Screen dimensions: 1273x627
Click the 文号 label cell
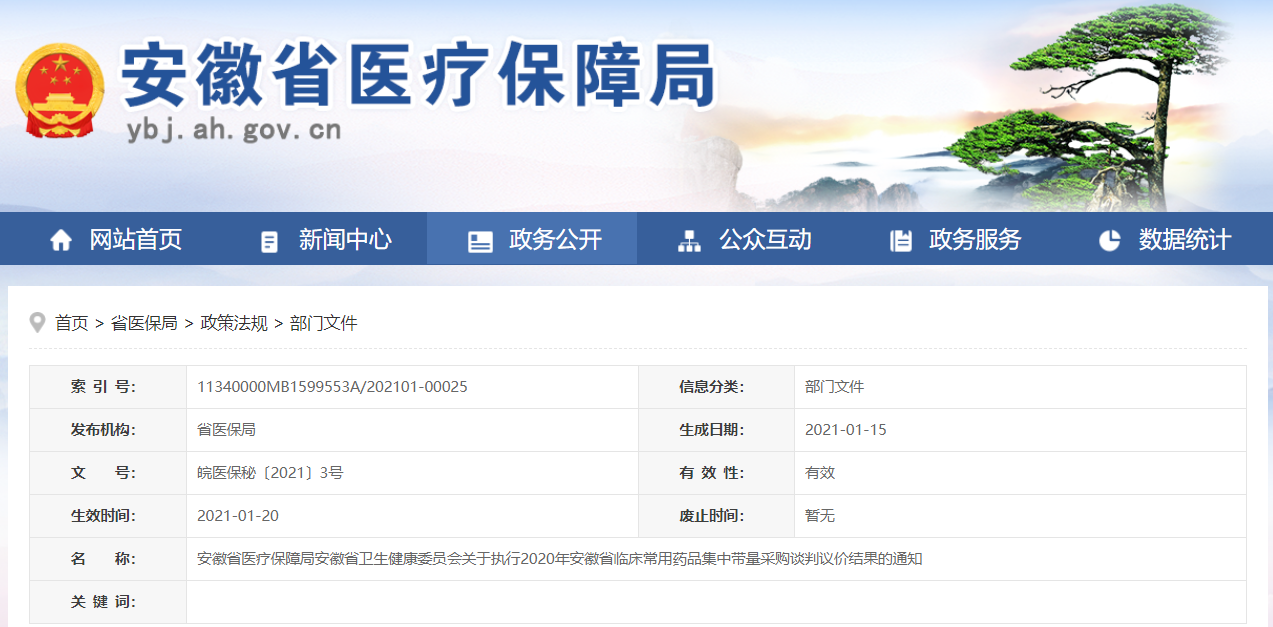point(108,473)
